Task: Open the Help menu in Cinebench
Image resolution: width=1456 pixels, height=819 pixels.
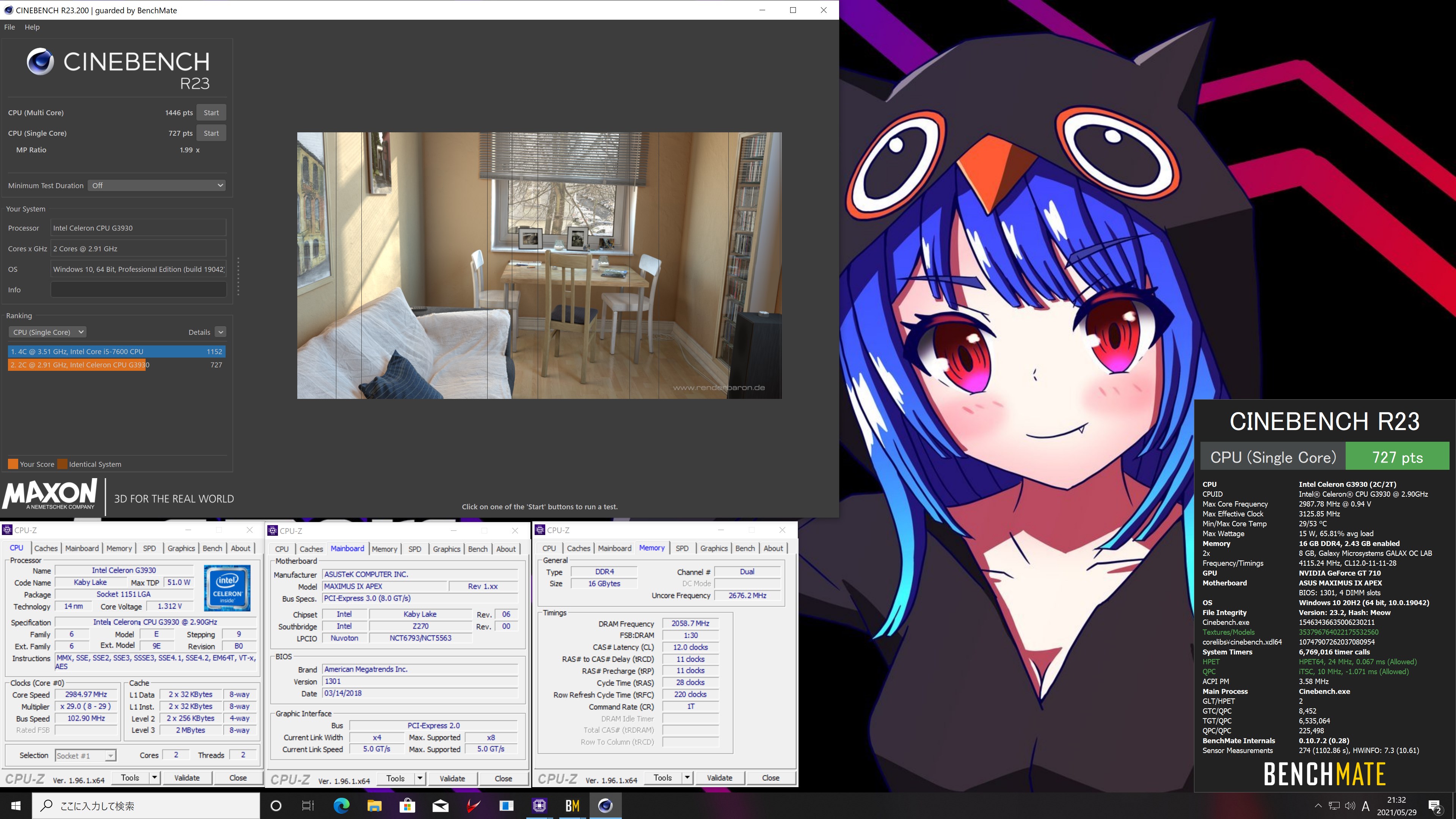Action: 32,27
